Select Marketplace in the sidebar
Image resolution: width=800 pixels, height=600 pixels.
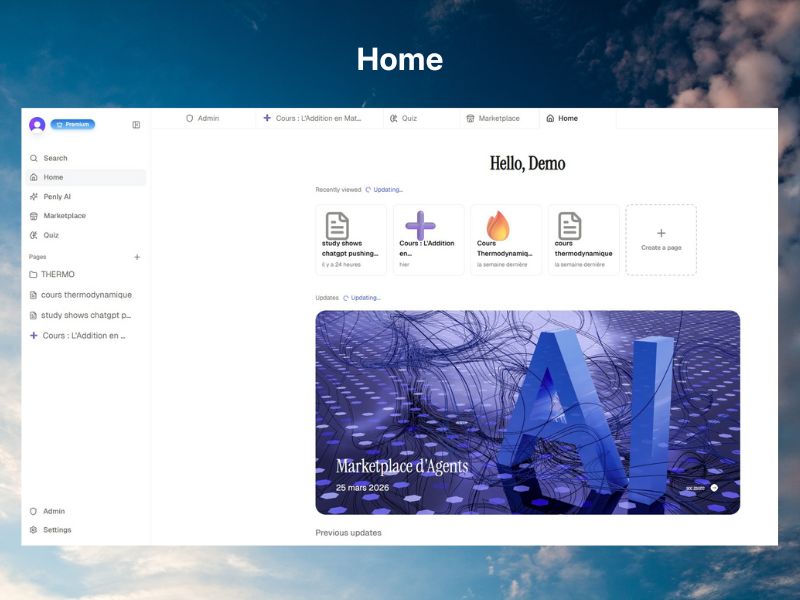click(64, 216)
